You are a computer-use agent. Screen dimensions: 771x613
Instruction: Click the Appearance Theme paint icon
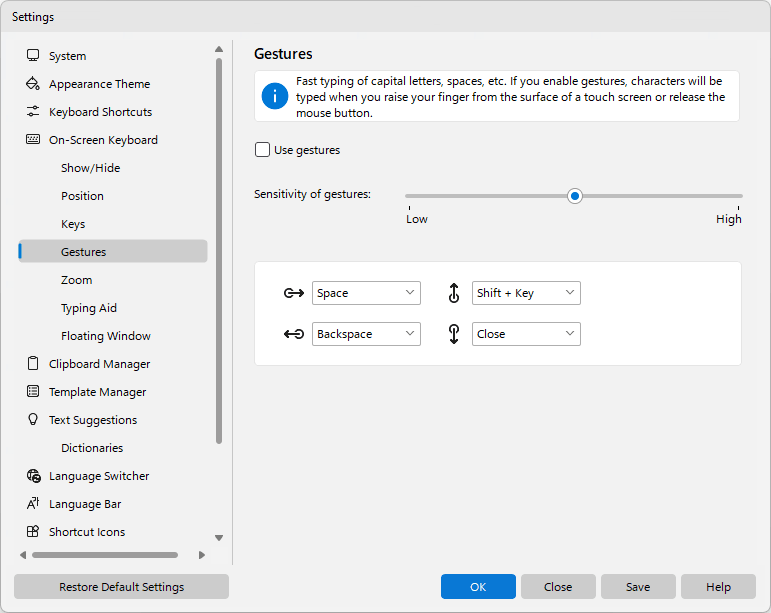33,84
